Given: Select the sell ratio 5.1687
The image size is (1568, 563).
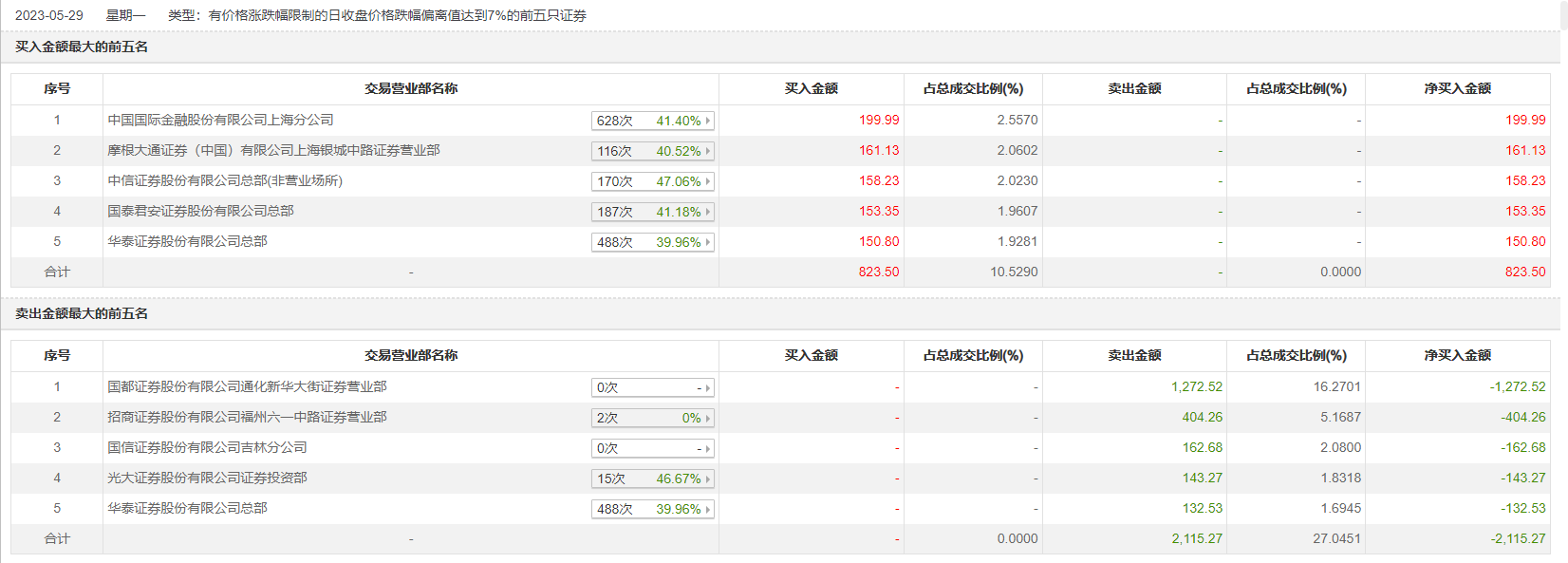Looking at the screenshot, I should click(x=1340, y=417).
